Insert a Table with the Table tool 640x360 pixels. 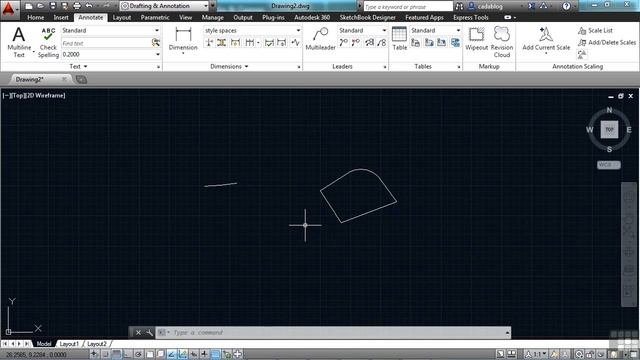399,38
